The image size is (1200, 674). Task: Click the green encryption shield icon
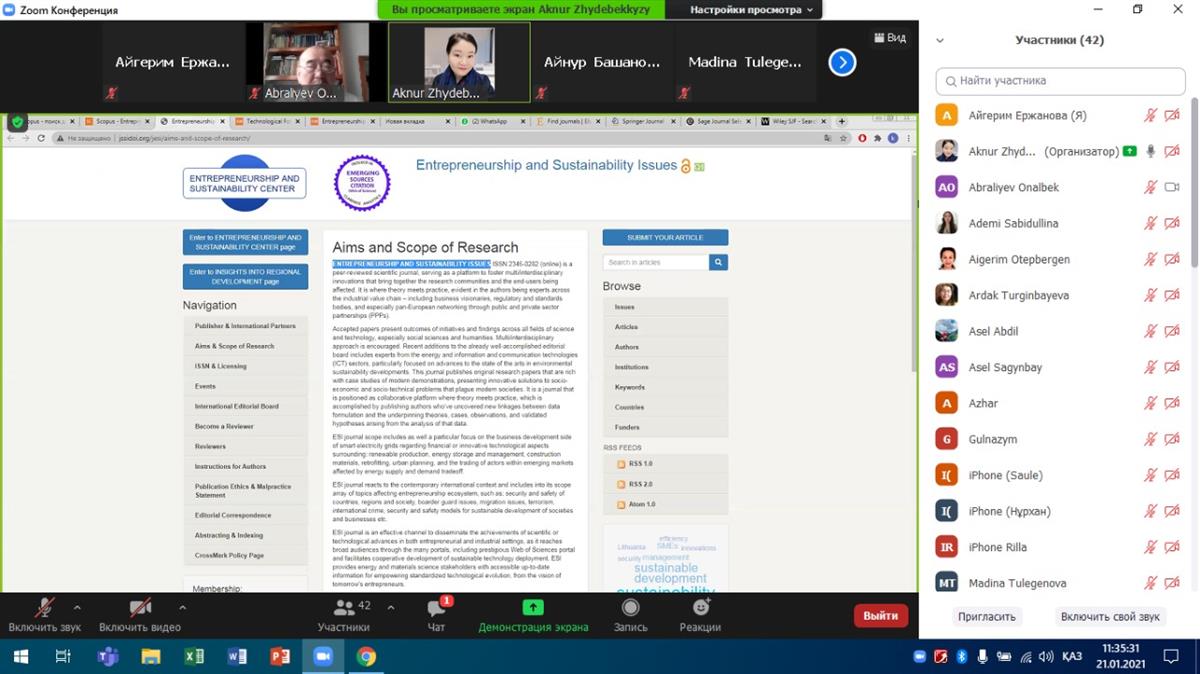click(17, 122)
